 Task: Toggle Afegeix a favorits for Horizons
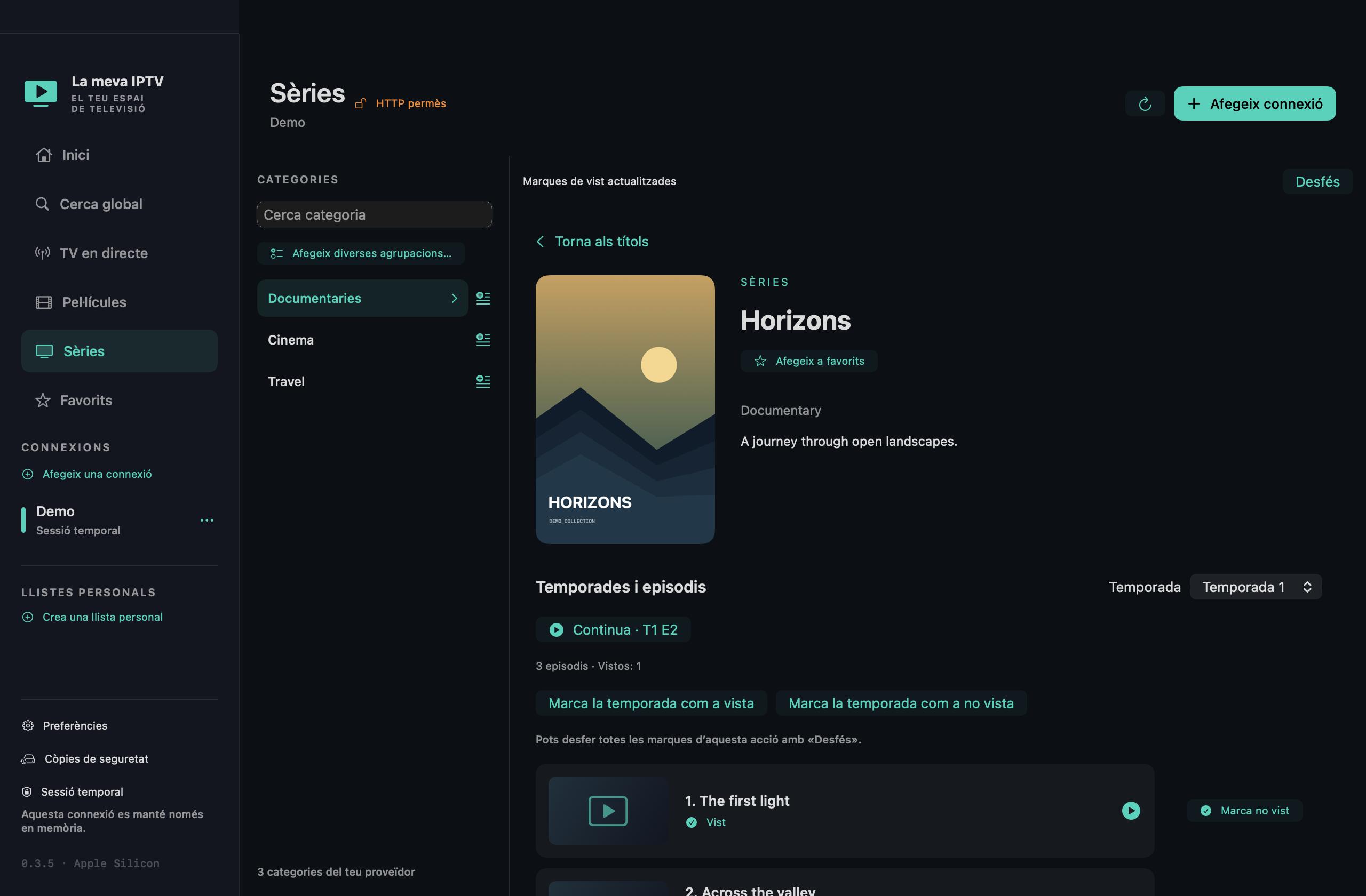(x=809, y=361)
